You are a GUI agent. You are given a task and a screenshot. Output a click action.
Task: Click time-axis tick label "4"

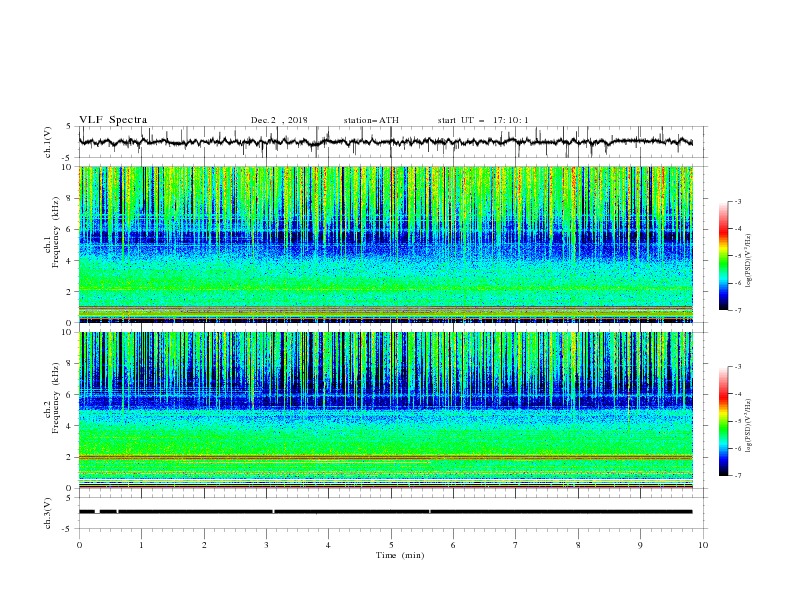click(x=328, y=545)
